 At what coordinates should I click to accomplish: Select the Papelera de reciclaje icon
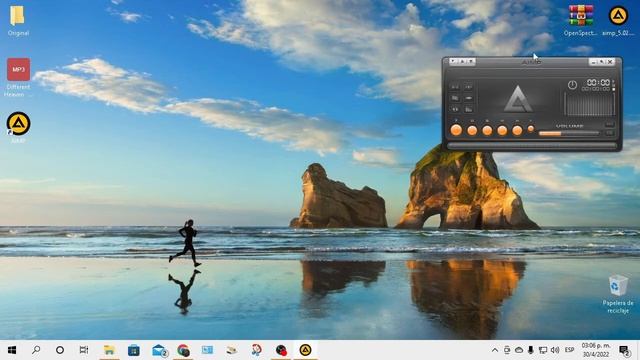[618, 294]
